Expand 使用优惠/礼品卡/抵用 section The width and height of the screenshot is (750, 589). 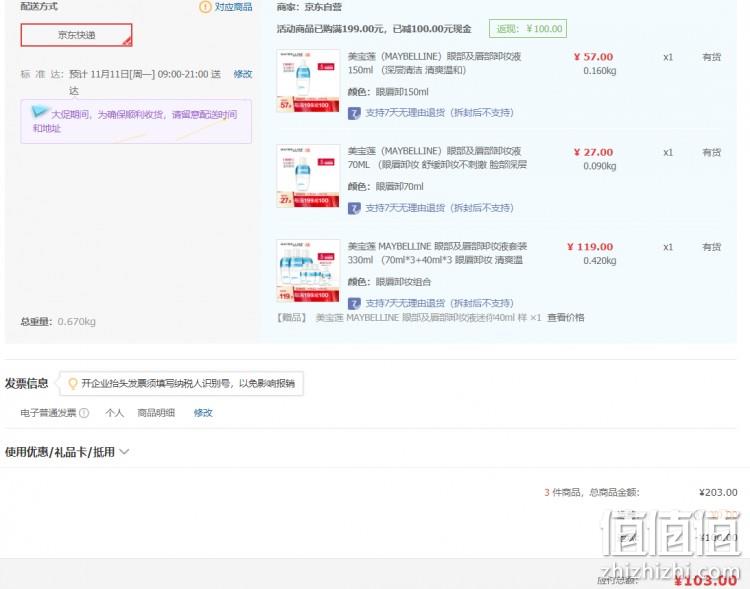(x=67, y=452)
